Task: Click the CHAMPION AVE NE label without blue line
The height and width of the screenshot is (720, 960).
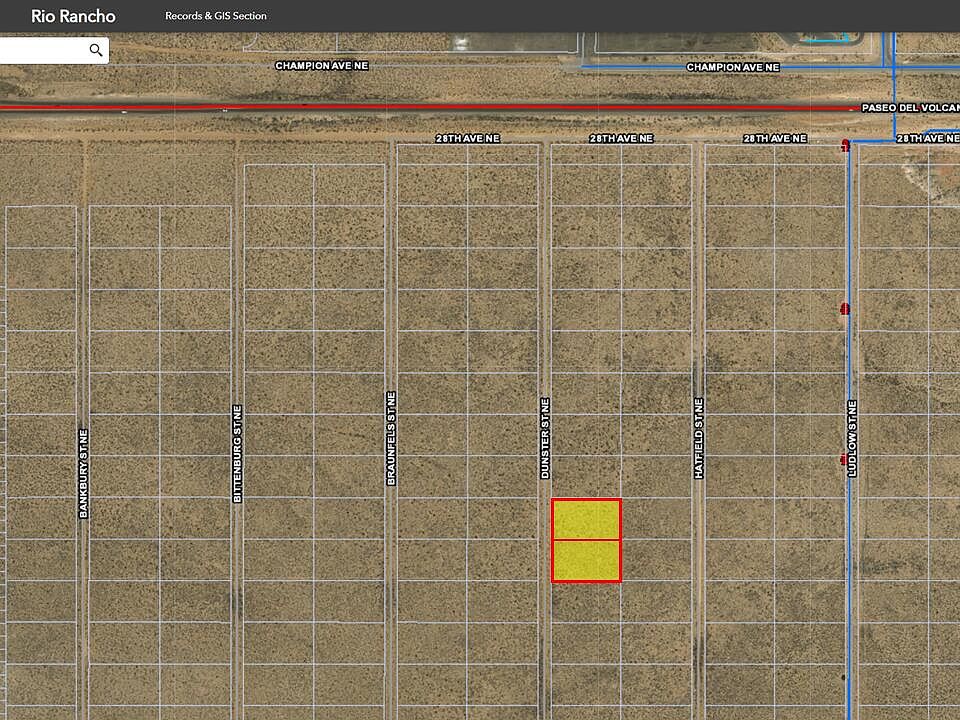Action: coord(321,66)
